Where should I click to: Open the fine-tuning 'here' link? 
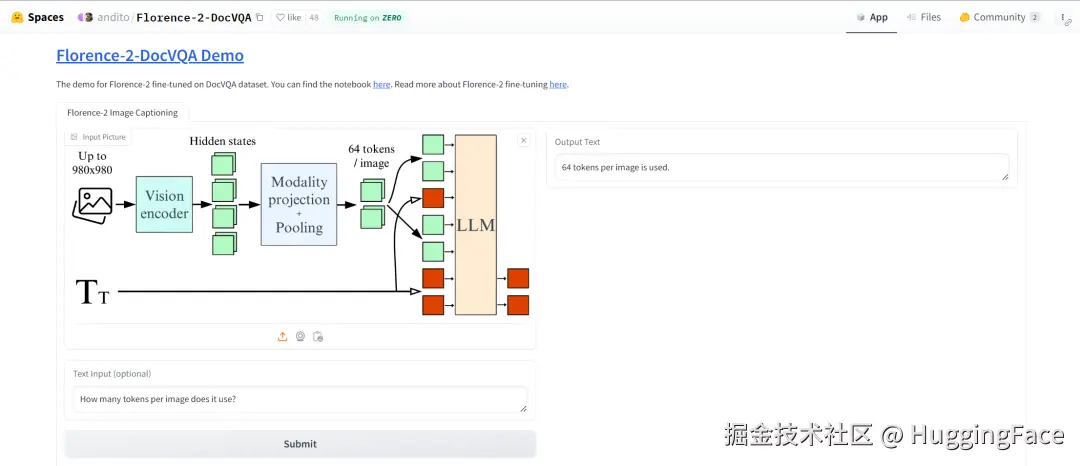coord(558,85)
